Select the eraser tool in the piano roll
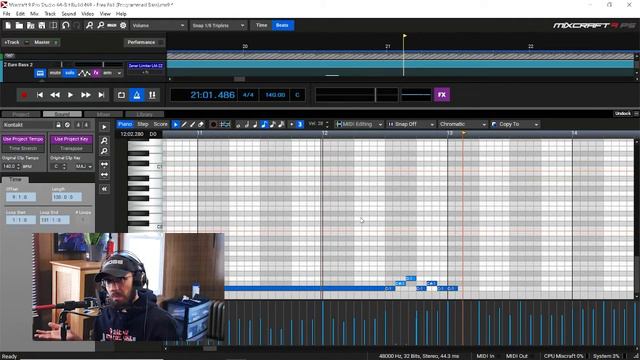The image size is (640, 360). [x=201, y=124]
